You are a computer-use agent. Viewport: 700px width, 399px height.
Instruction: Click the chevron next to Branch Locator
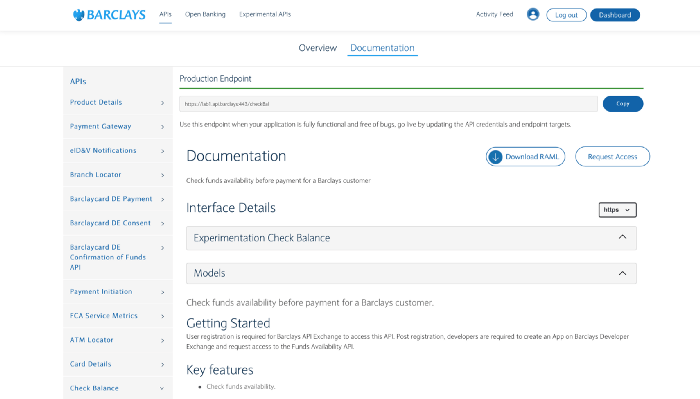pyautogui.click(x=162, y=175)
